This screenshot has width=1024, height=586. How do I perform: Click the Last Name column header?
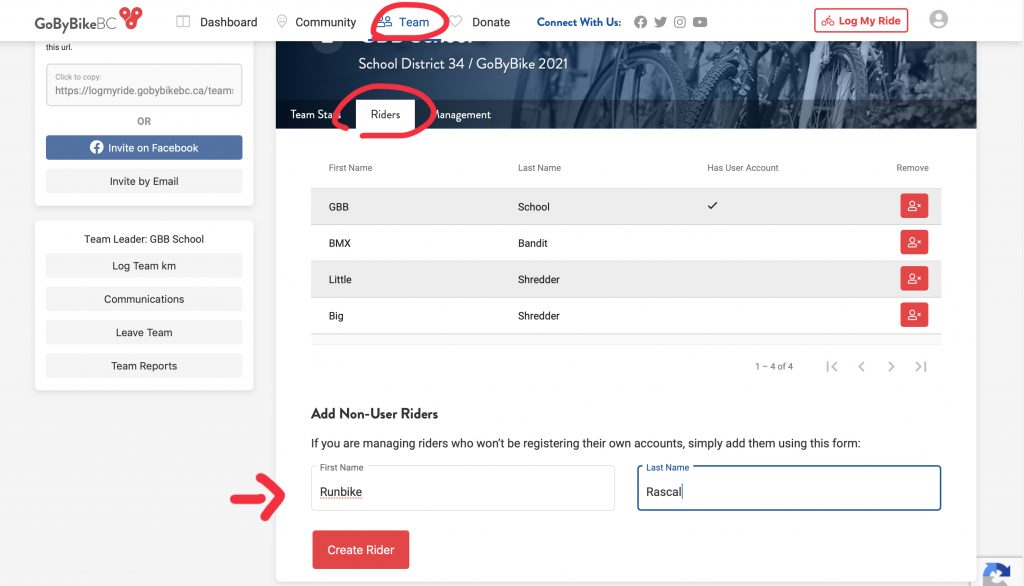pyautogui.click(x=539, y=168)
